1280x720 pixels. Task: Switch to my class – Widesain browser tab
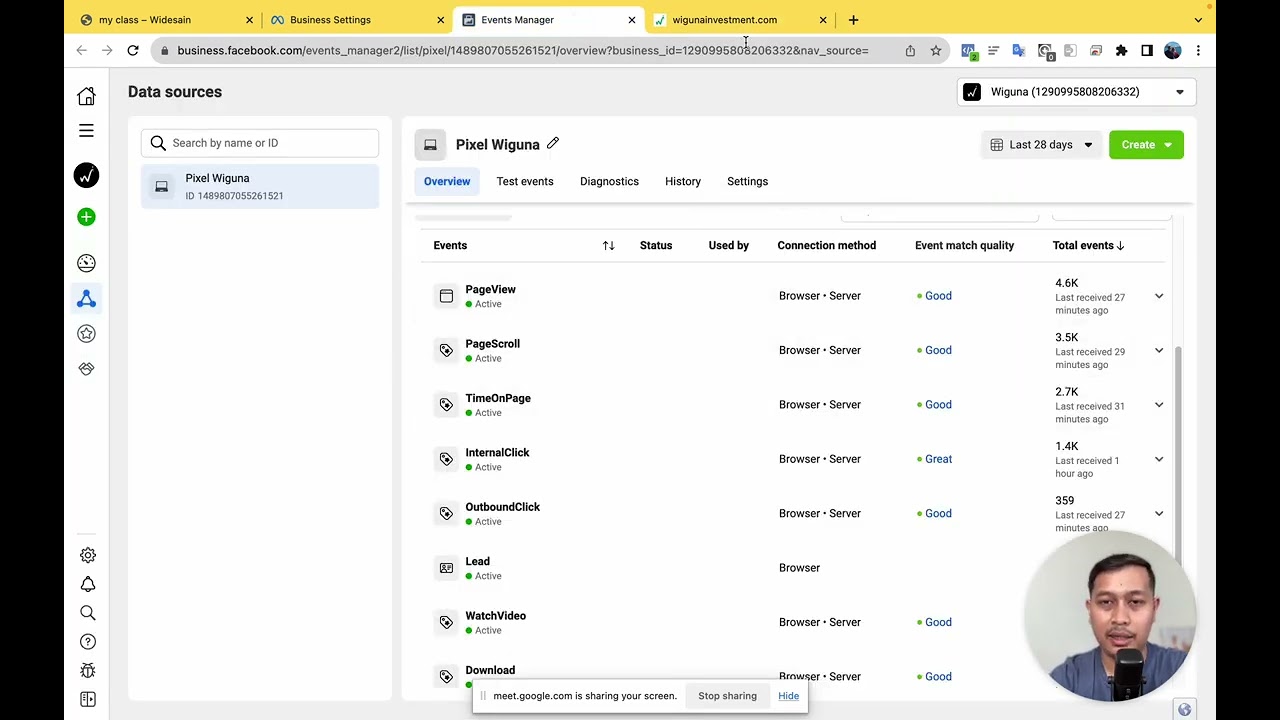coord(167,20)
